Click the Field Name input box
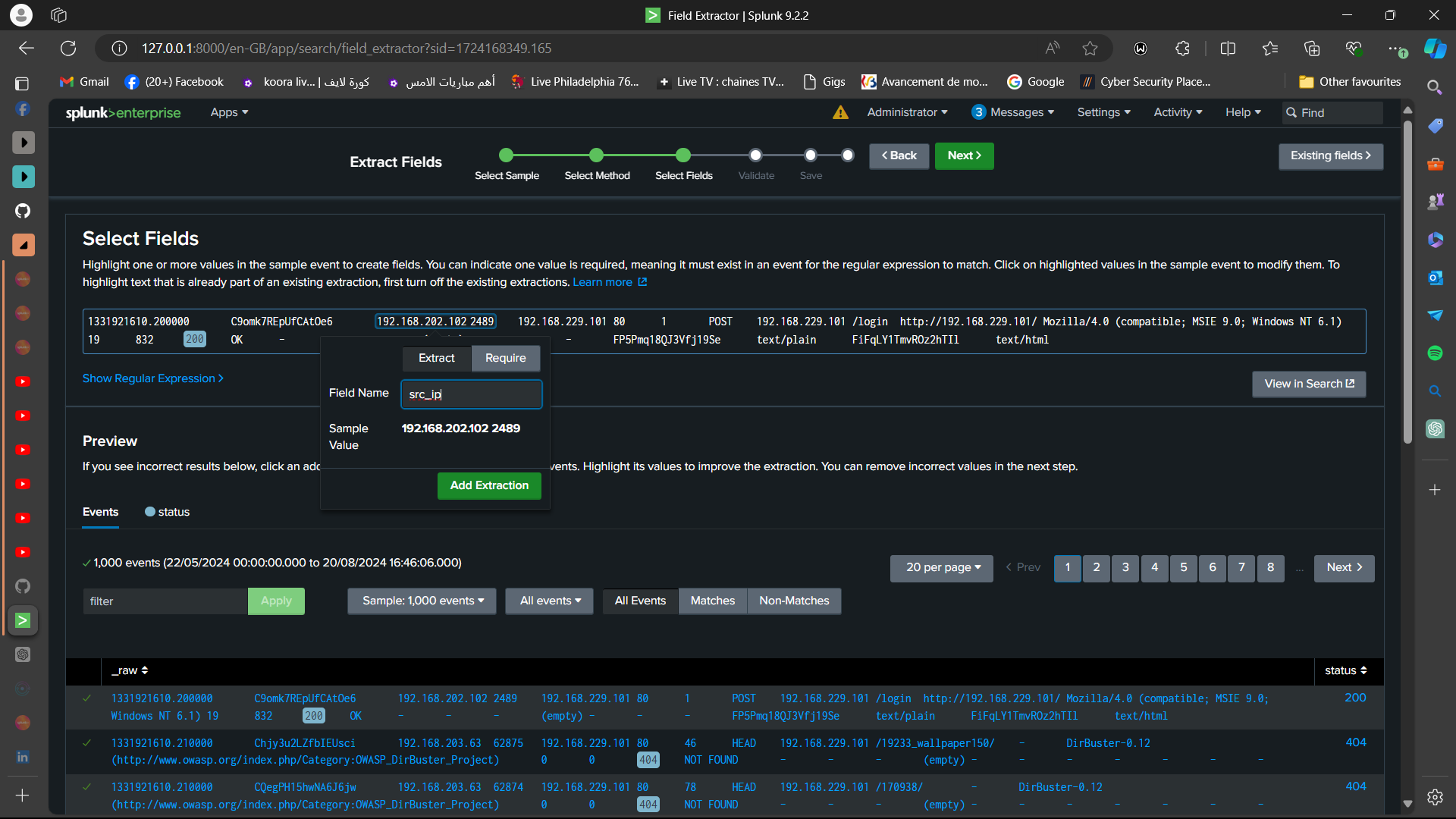Viewport: 1456px width, 819px height. point(471,394)
